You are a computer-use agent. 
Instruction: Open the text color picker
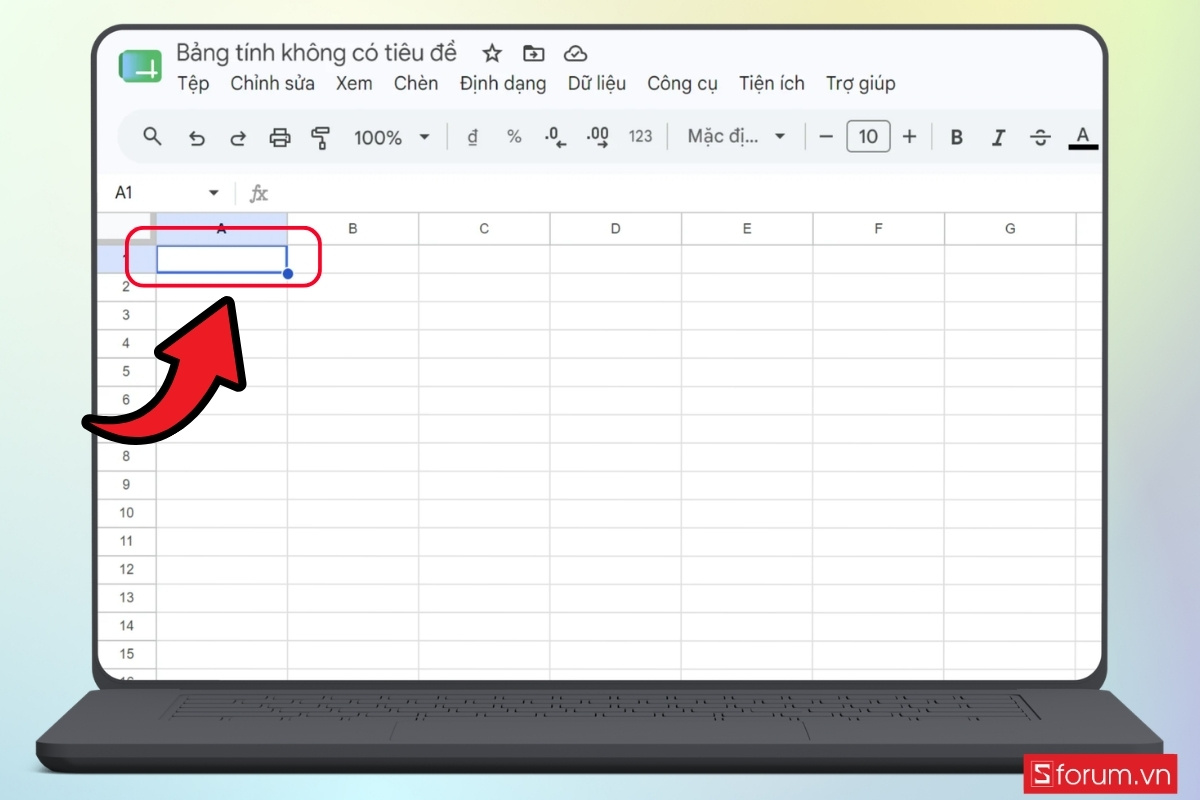coord(1083,138)
